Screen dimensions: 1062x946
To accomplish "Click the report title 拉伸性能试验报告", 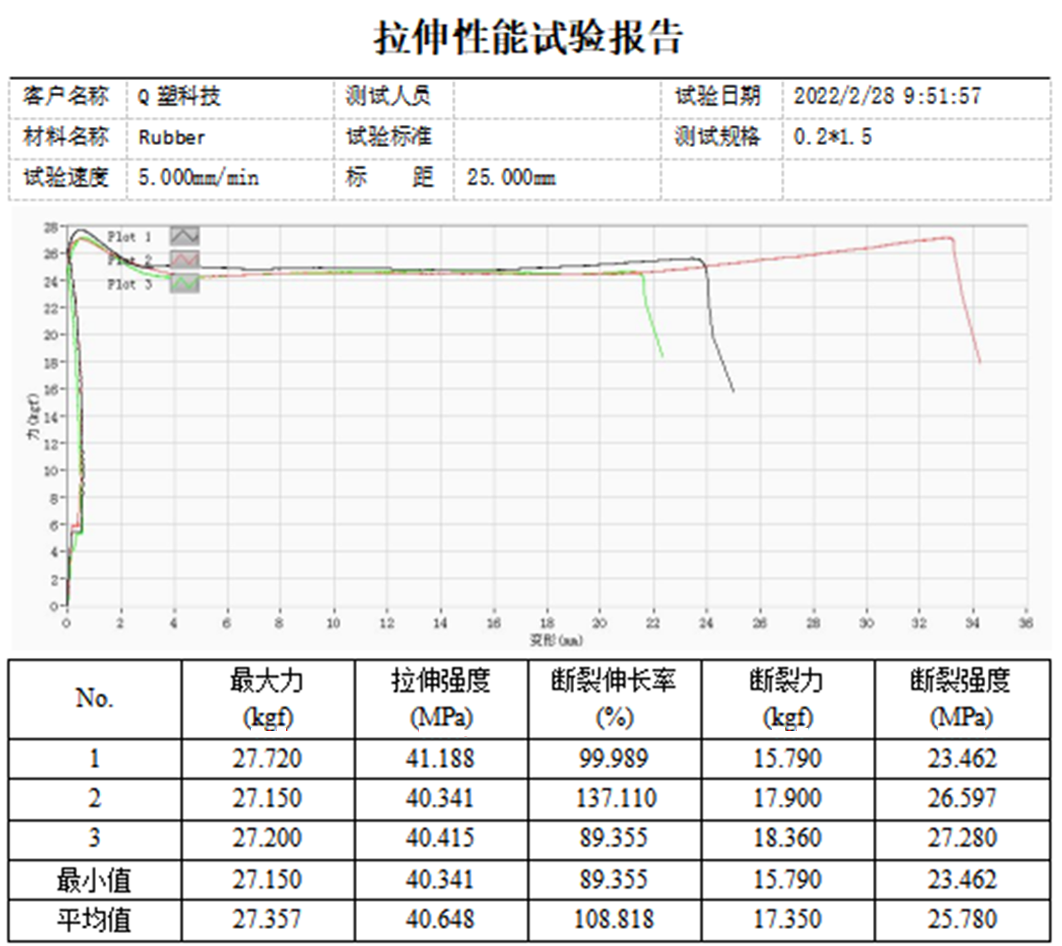I will click(529, 39).
